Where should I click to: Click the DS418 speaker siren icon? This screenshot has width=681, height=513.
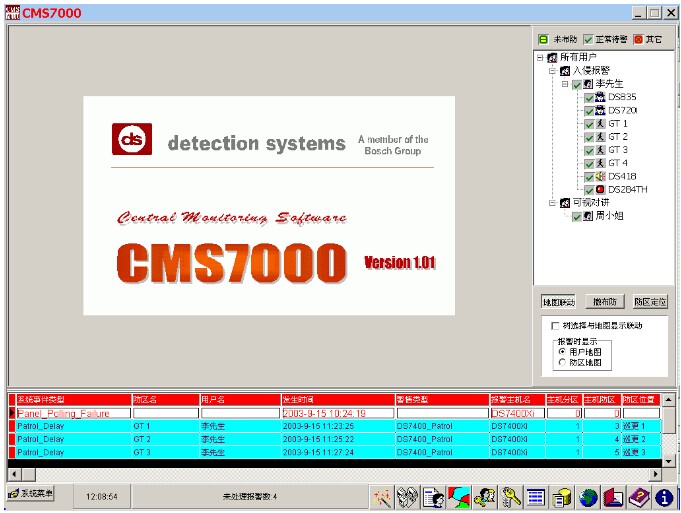tap(600, 176)
